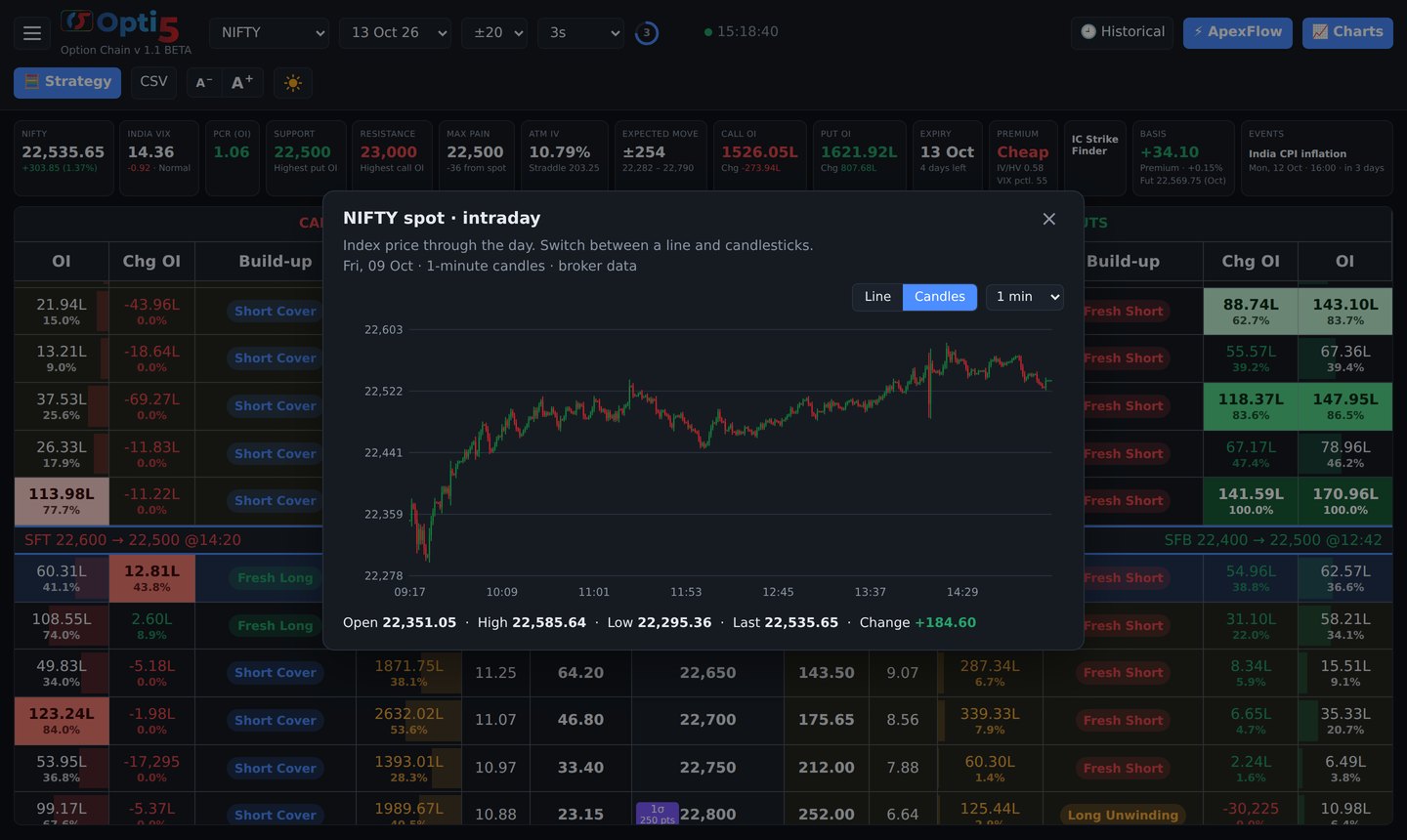
Task: Click the 123.24L call OI cell
Action: click(62, 721)
